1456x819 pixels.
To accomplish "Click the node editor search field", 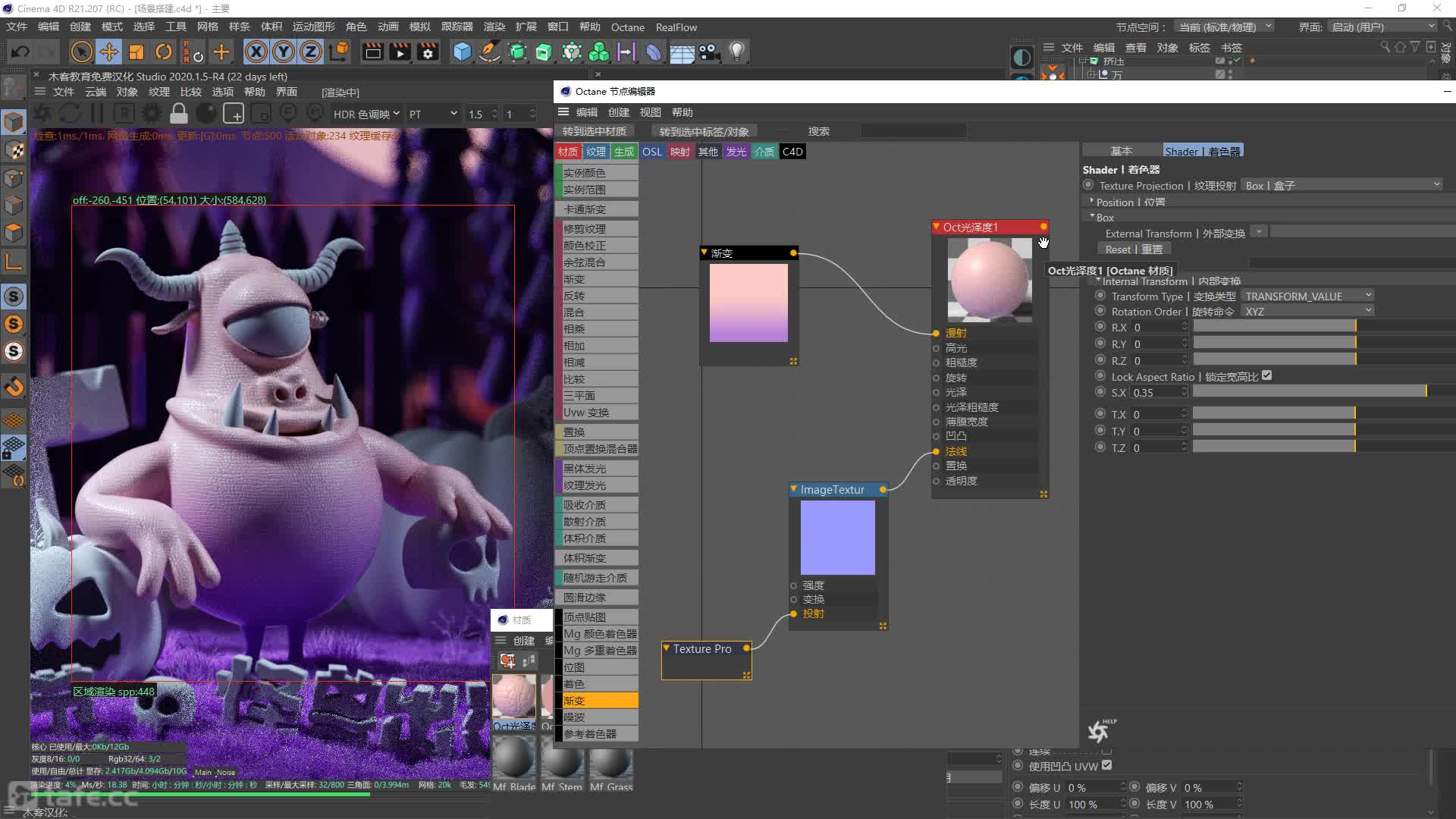I will pos(913,131).
